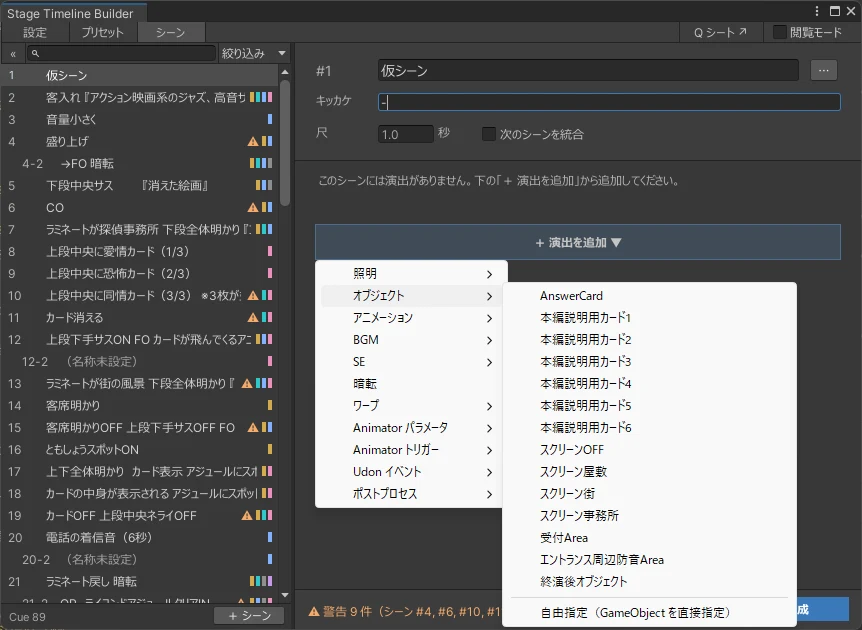Toggle the 閲覧モード checkbox
The image size is (862, 630).
[x=779, y=32]
